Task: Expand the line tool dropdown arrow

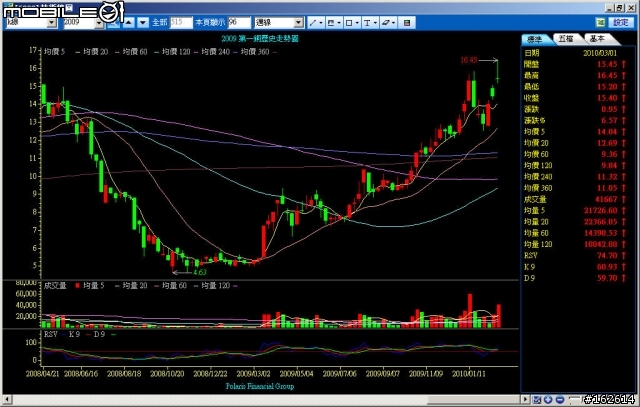Action: pyautogui.click(x=322, y=23)
